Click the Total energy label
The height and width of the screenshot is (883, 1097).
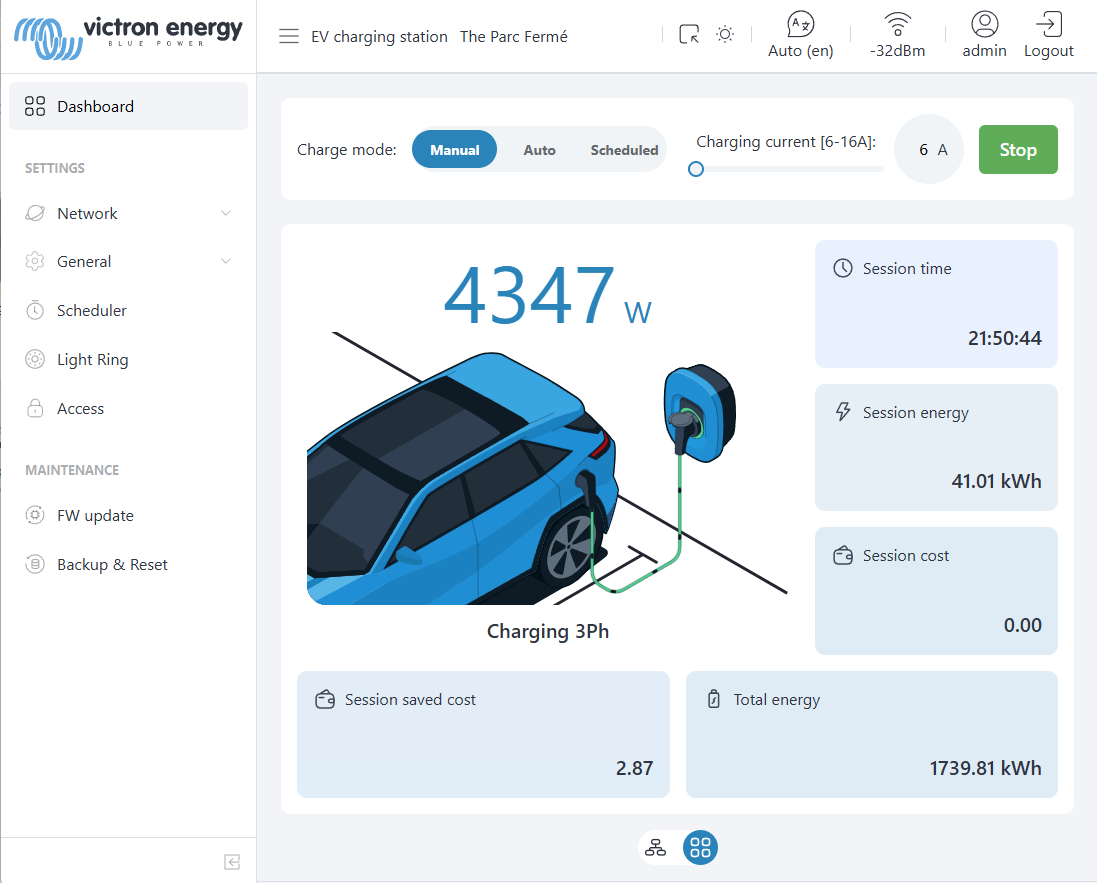click(x=777, y=700)
